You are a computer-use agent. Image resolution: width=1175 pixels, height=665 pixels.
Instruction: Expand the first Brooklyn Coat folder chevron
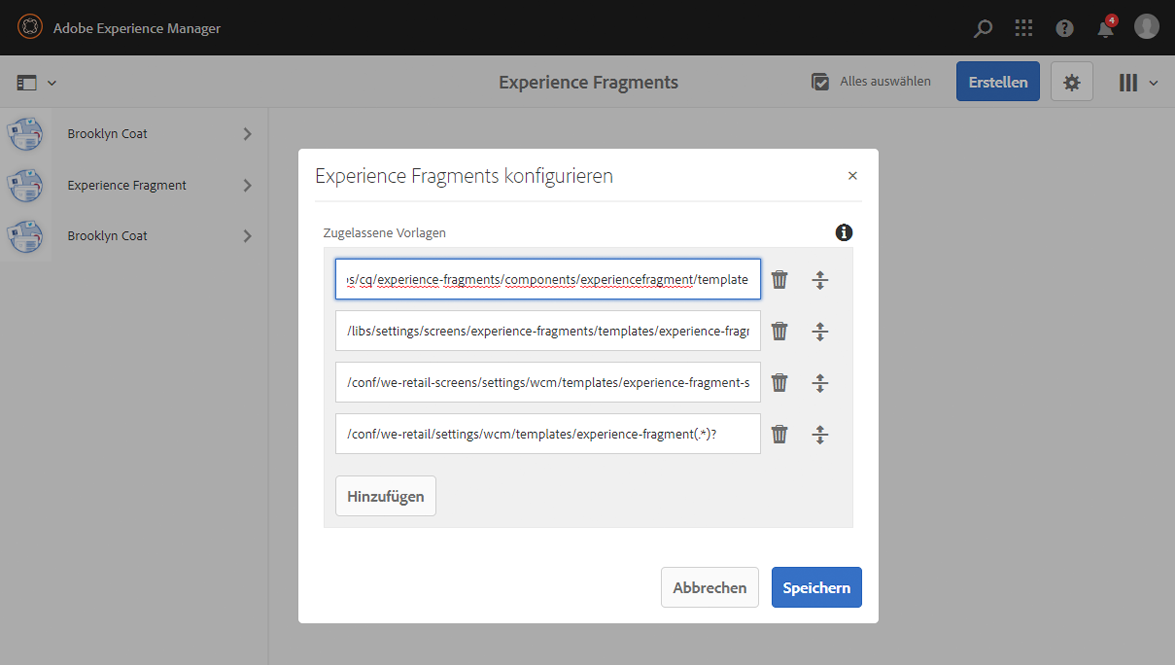247,134
